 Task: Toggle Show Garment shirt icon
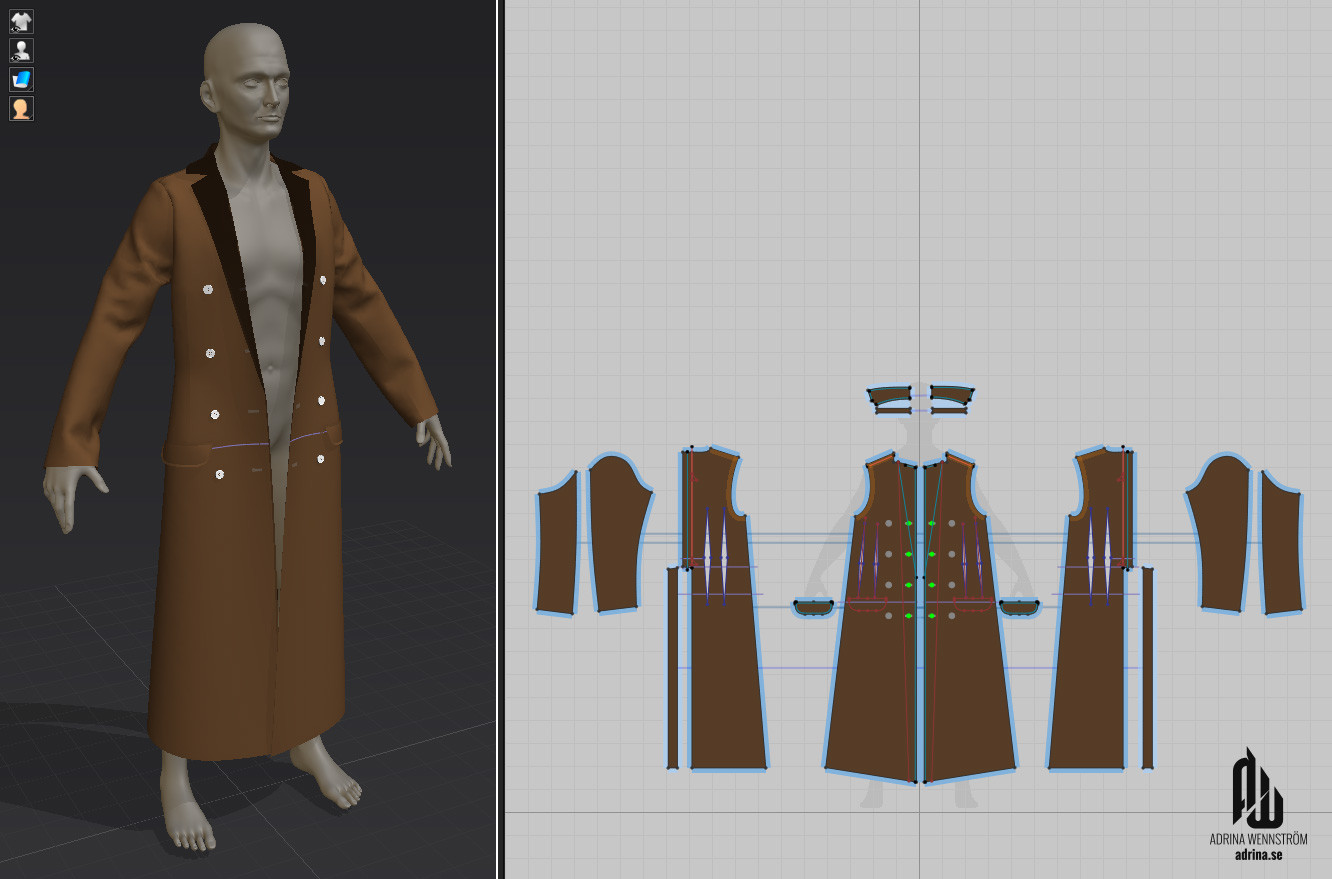21,21
